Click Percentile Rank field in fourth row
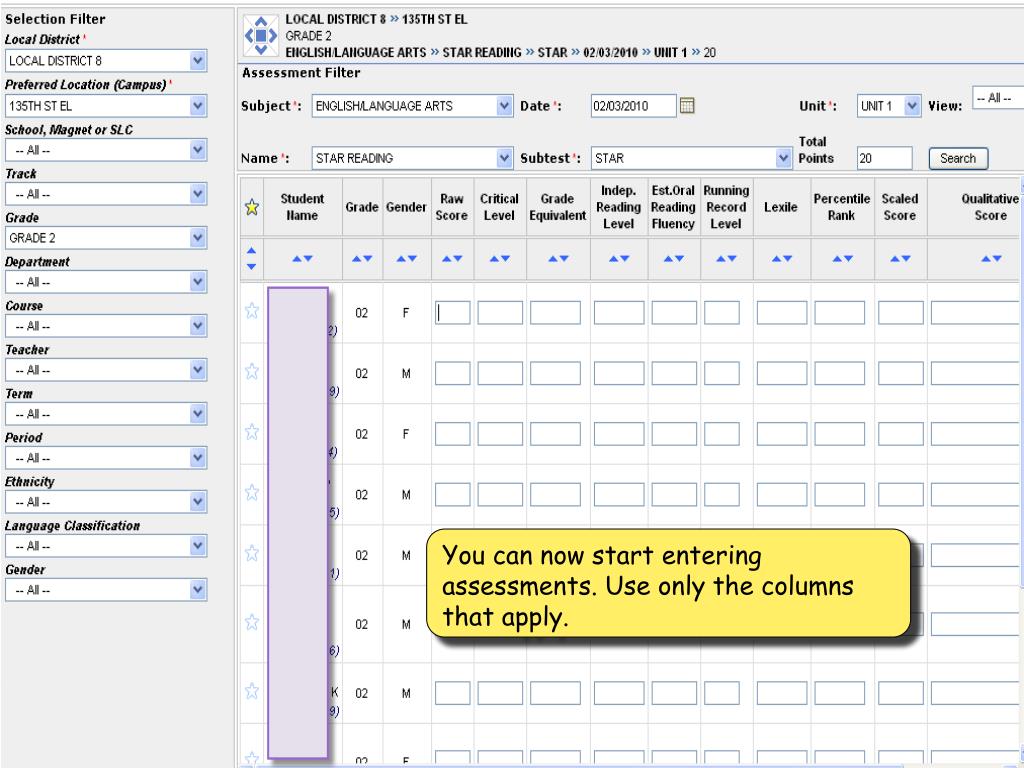 [x=839, y=495]
